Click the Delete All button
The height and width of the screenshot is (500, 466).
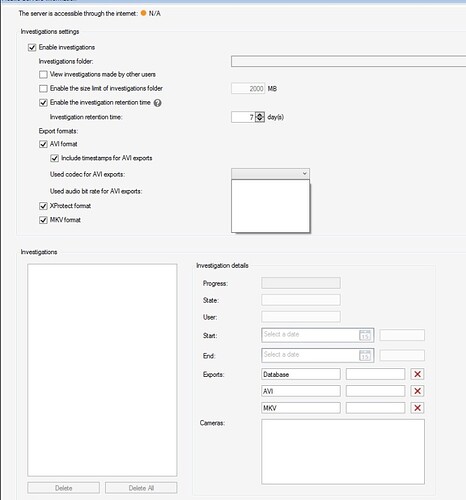141,488
